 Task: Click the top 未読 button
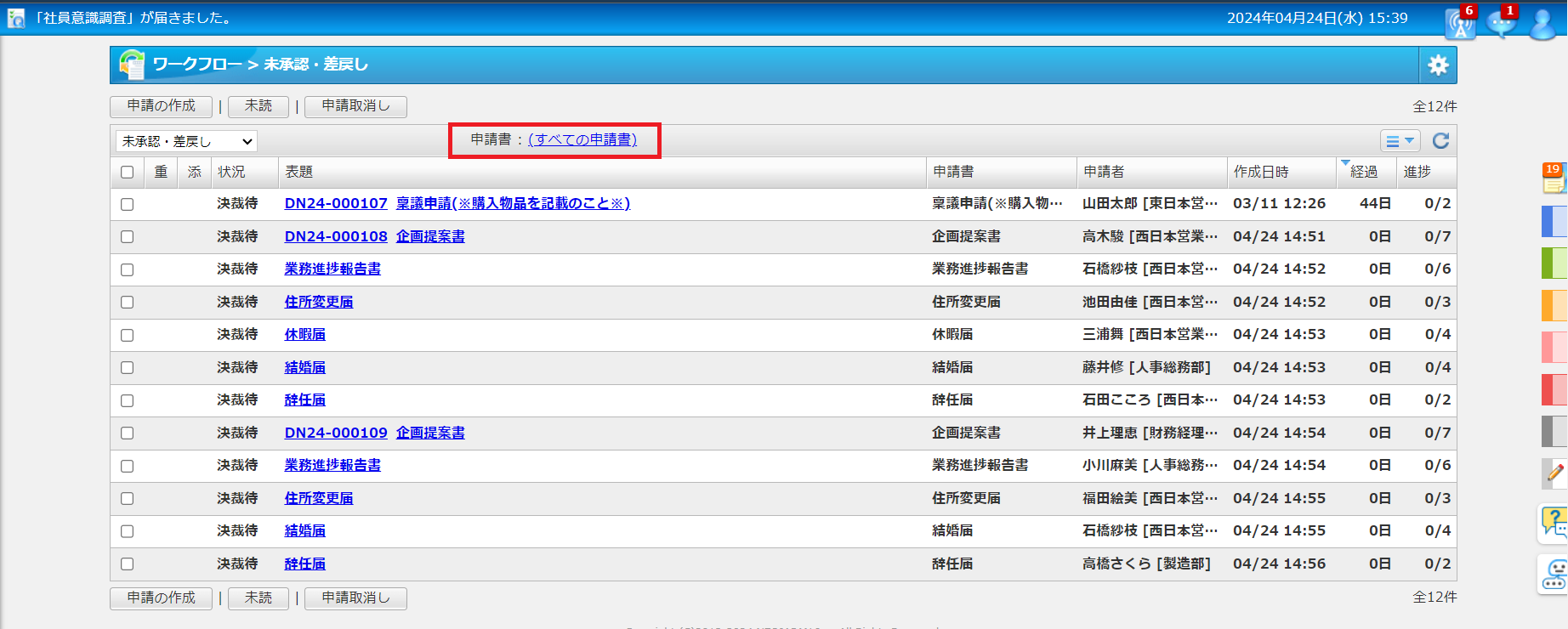[258, 106]
